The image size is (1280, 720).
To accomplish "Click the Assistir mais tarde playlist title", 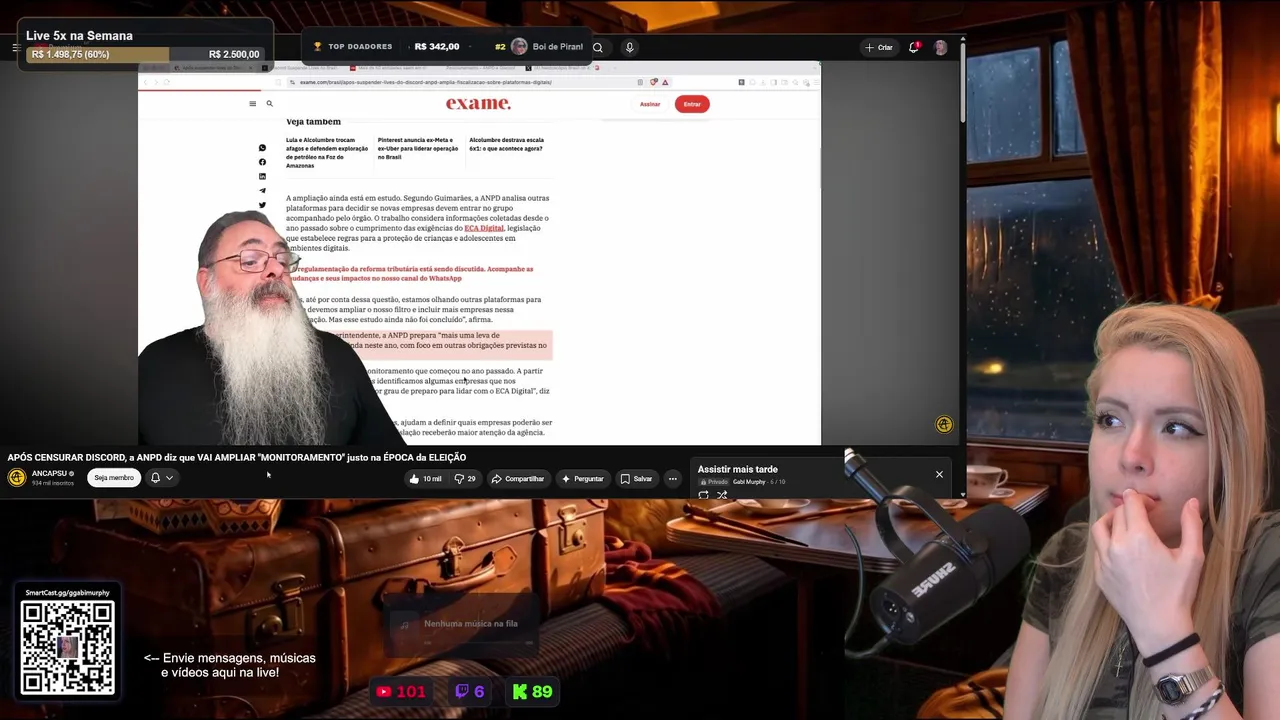I will tap(738, 469).
